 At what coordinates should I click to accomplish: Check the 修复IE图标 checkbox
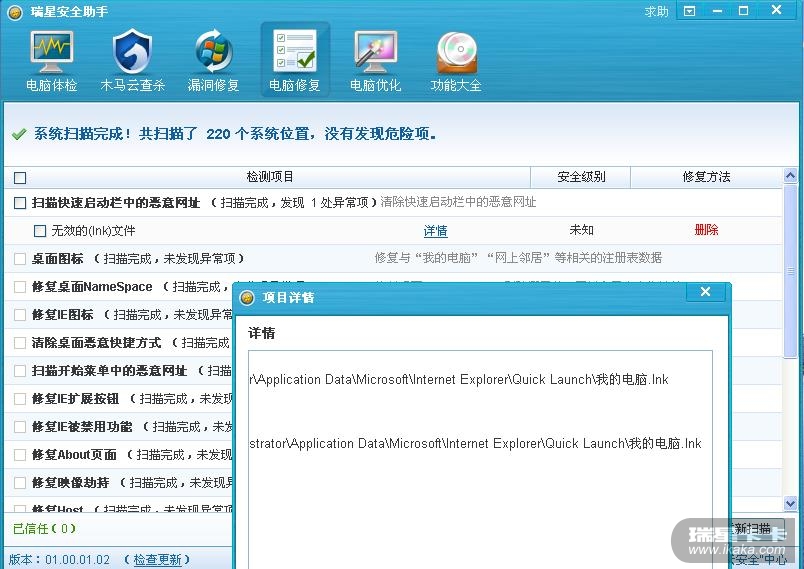[x=20, y=315]
